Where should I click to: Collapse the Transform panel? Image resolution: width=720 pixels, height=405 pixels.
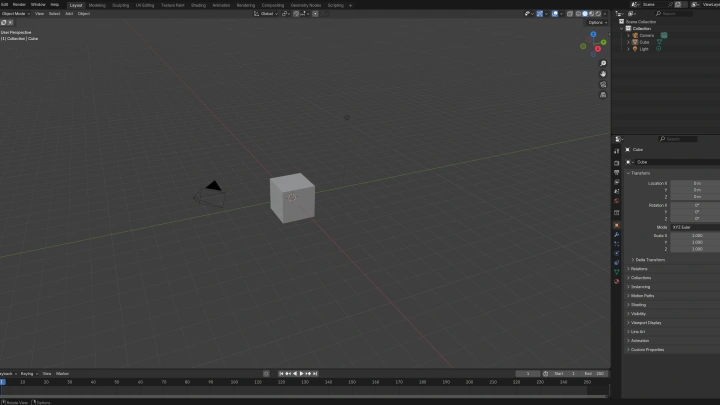pyautogui.click(x=638, y=173)
